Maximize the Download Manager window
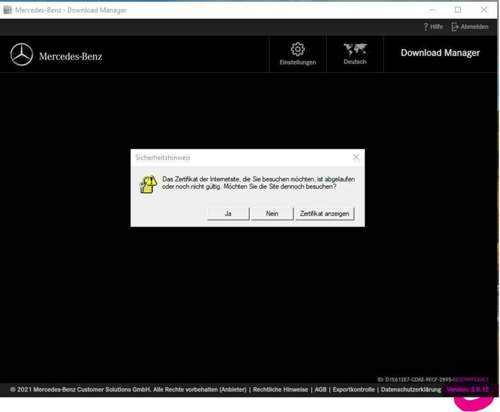The image size is (500, 412). point(458,10)
